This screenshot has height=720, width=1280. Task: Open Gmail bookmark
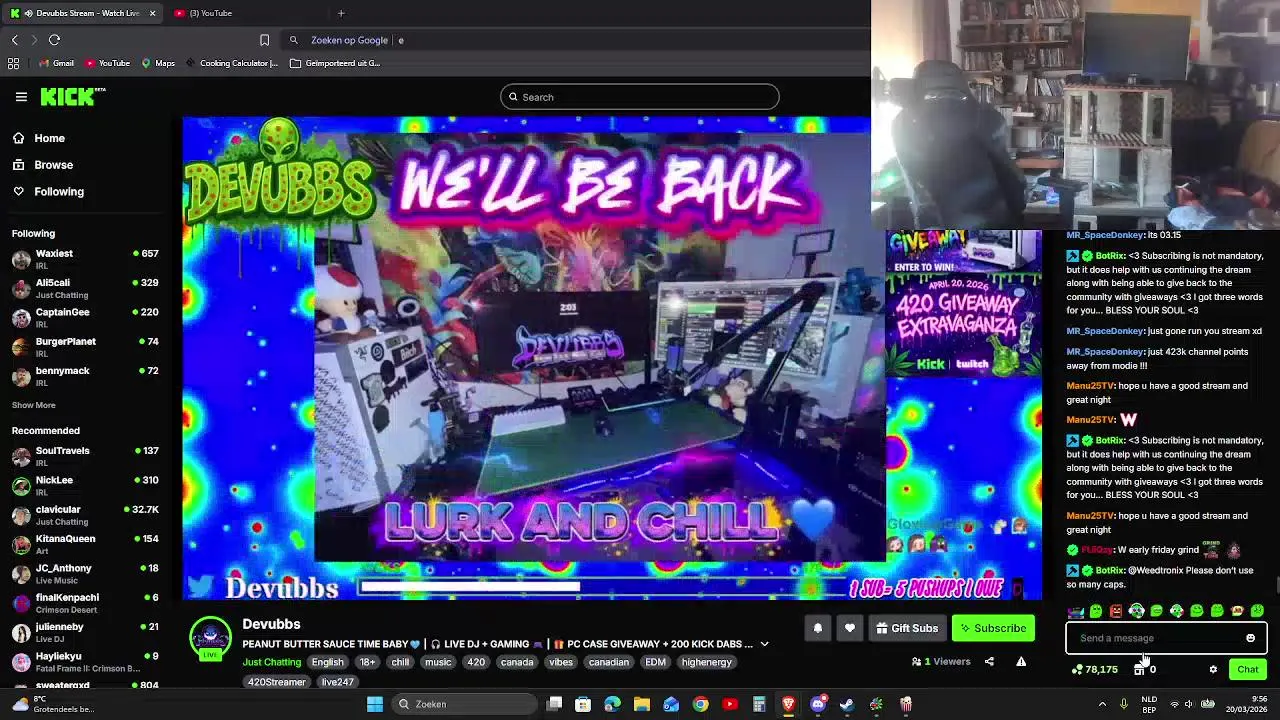point(55,63)
